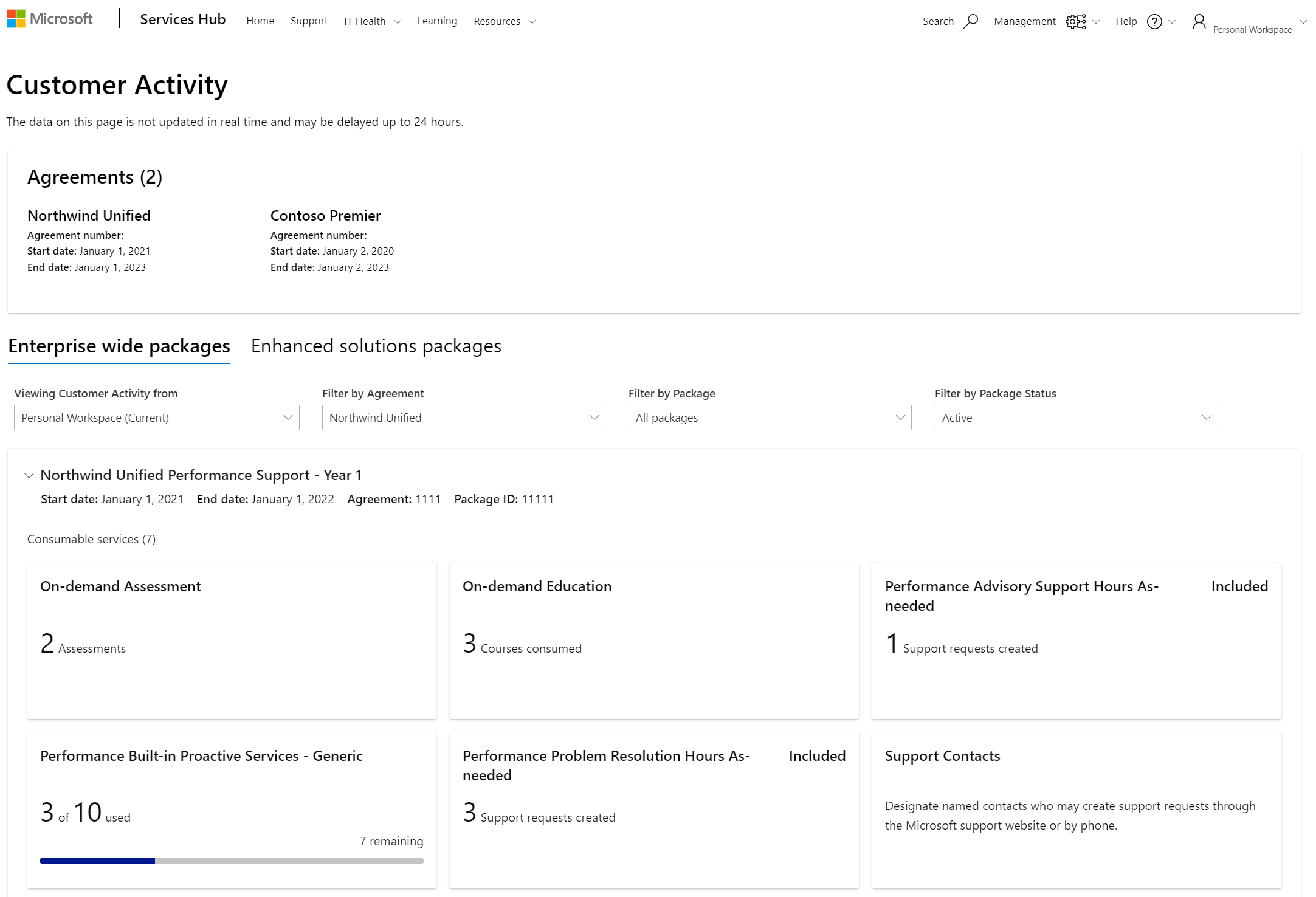Open the Filter by Agreement dropdown
The height and width of the screenshot is (897, 1316).
coord(463,418)
